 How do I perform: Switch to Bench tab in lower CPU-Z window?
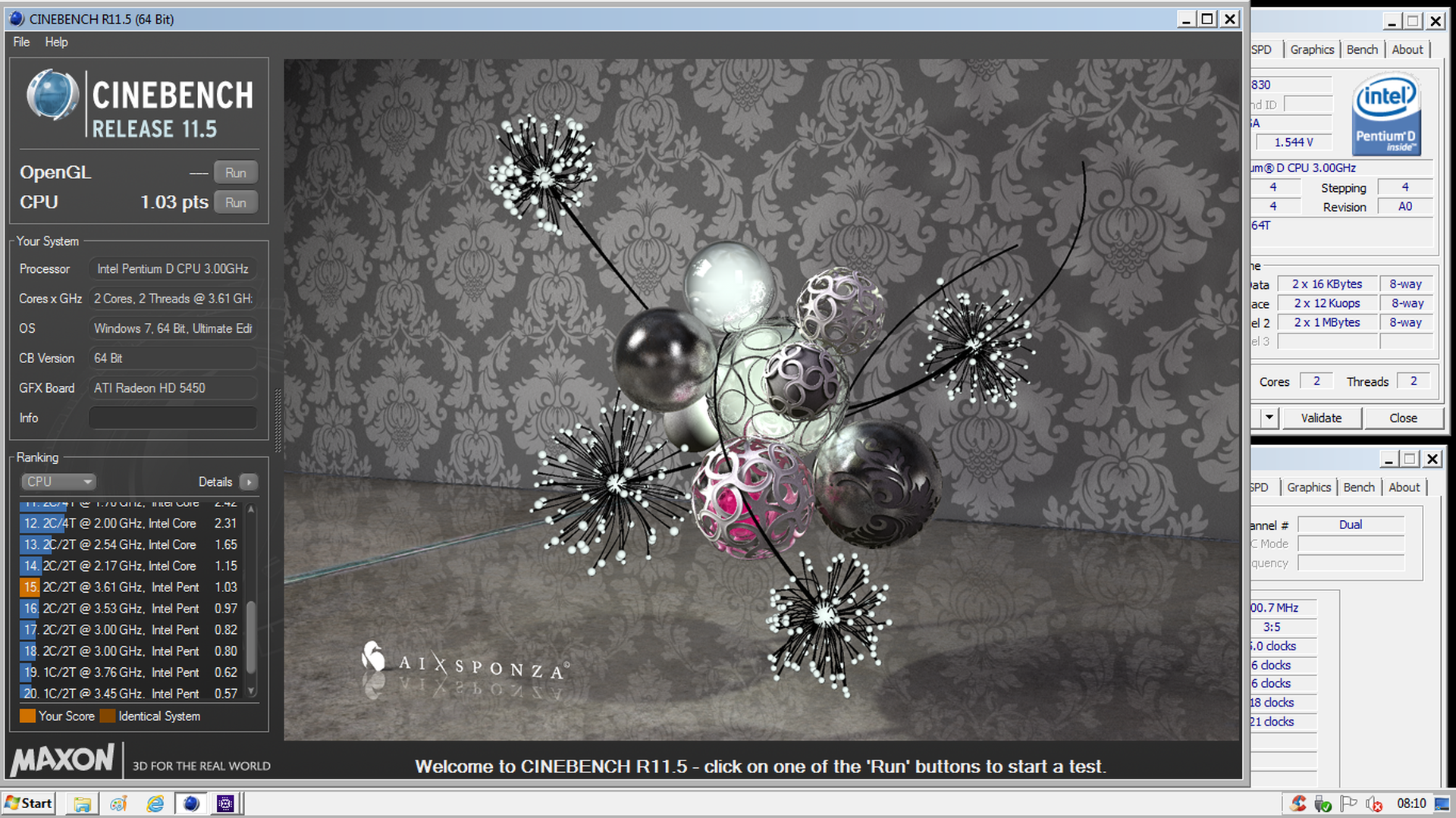1359,487
